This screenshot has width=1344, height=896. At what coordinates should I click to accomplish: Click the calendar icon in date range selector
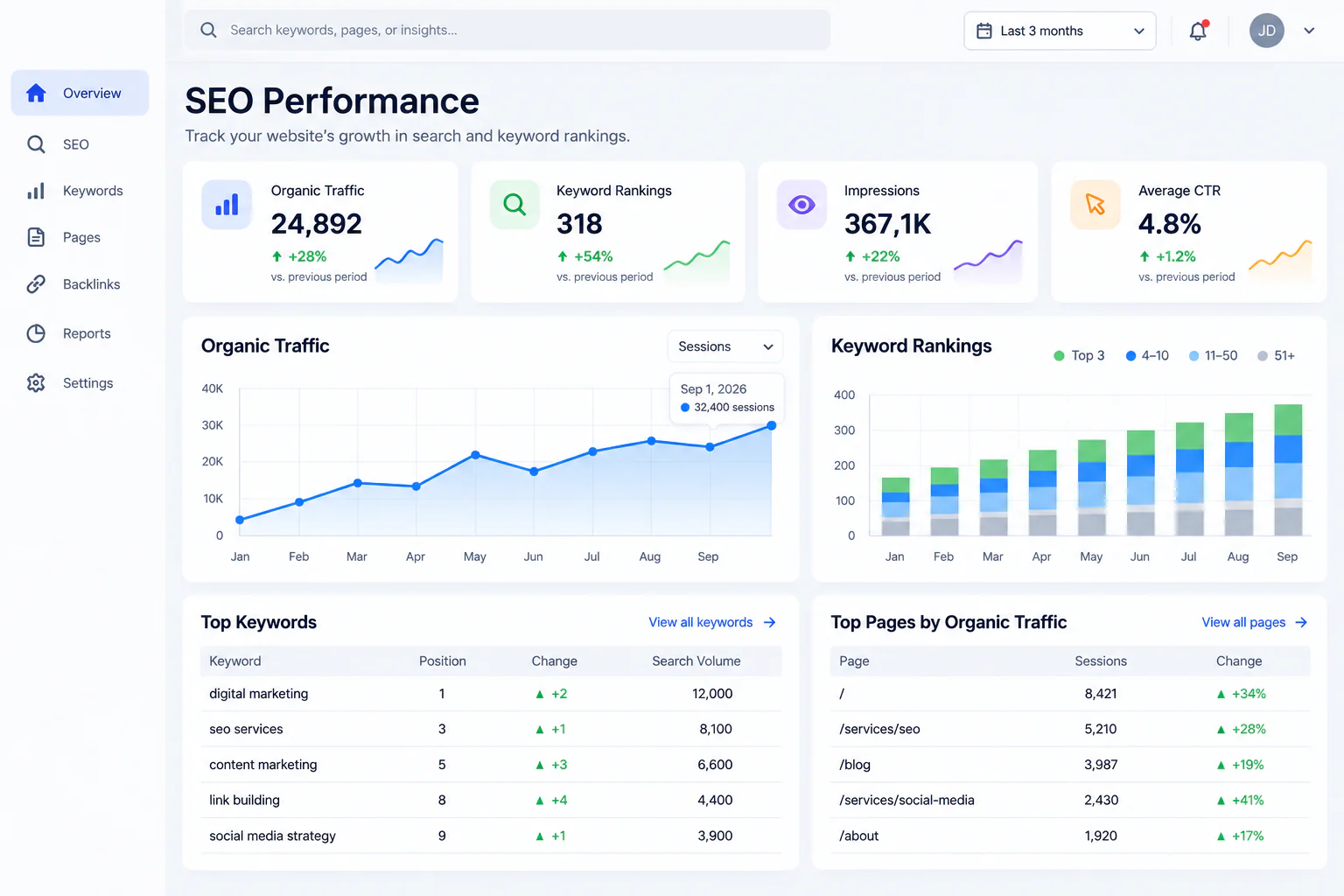click(x=984, y=31)
